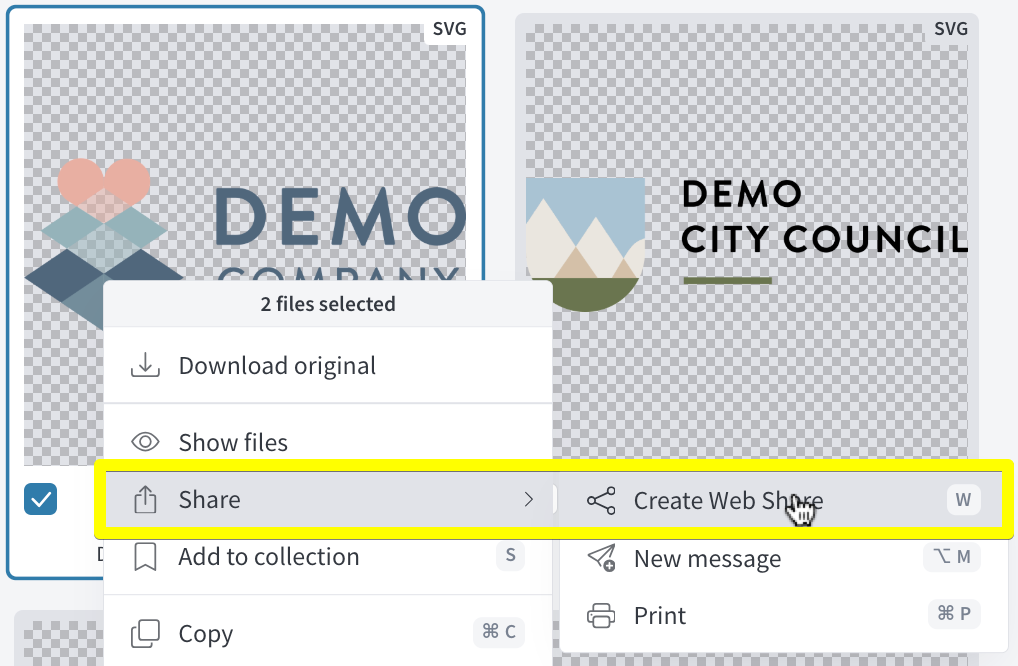Click the ⌥ M shortcut badge

click(952, 556)
